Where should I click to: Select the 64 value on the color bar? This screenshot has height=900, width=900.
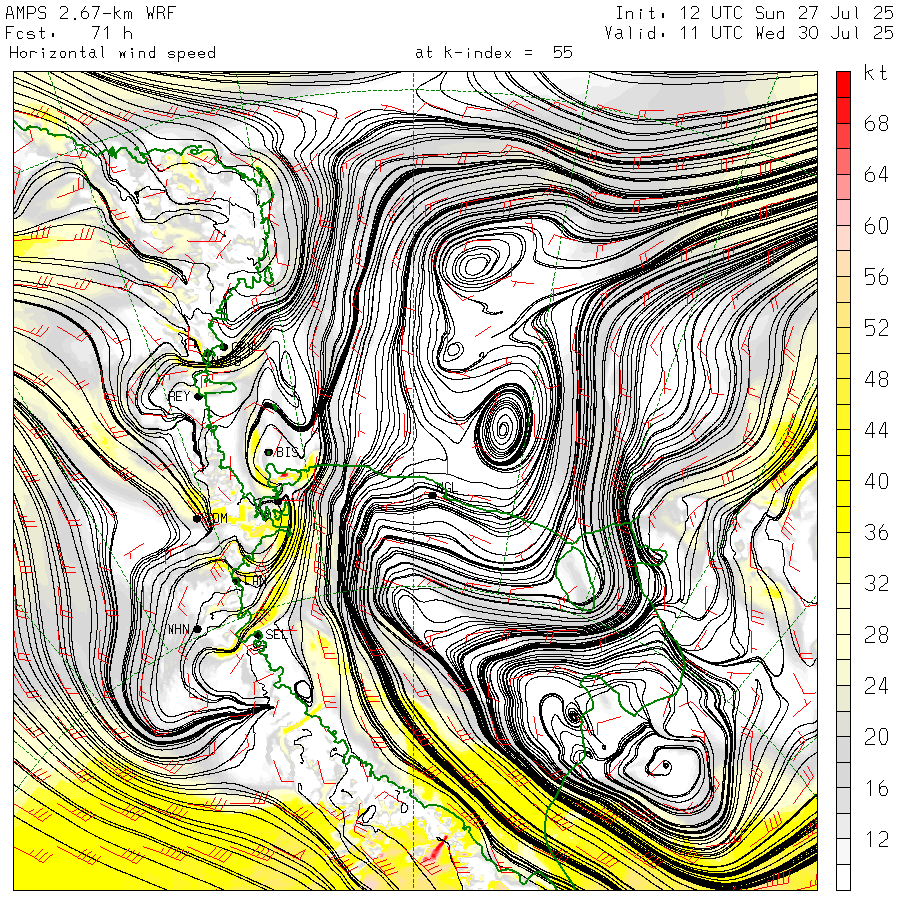[x=876, y=174]
